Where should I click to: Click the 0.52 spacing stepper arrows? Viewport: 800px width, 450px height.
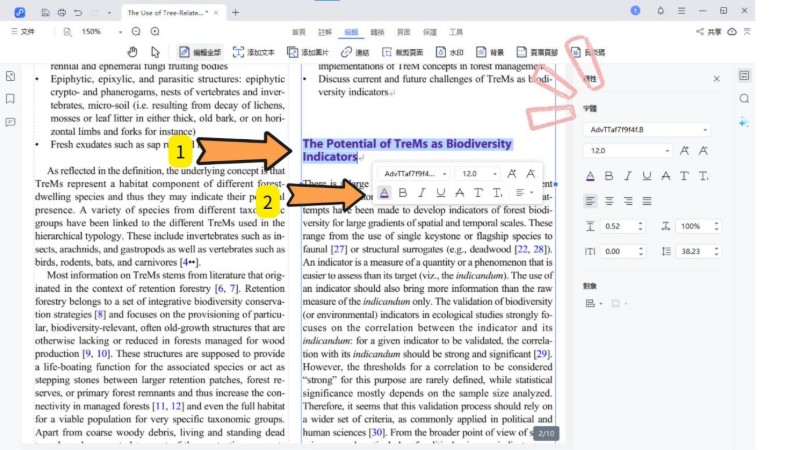[x=640, y=226]
